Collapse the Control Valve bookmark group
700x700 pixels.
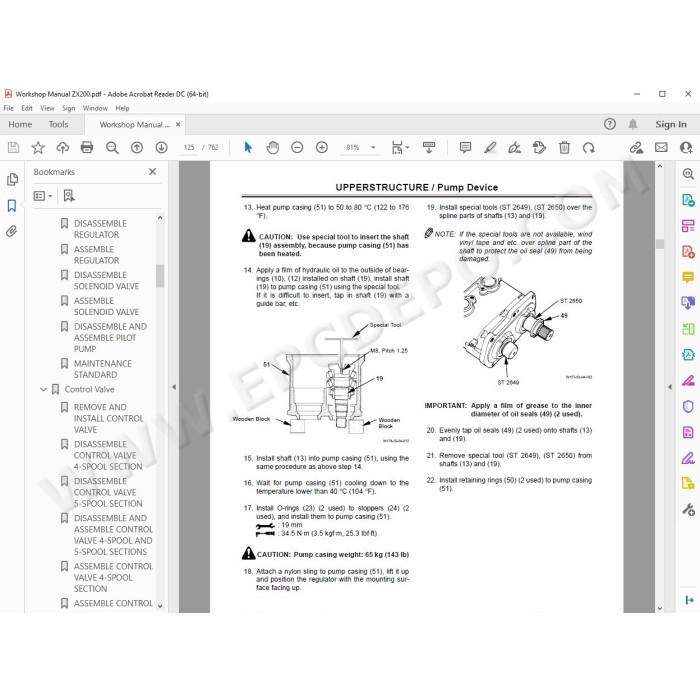click(x=44, y=389)
